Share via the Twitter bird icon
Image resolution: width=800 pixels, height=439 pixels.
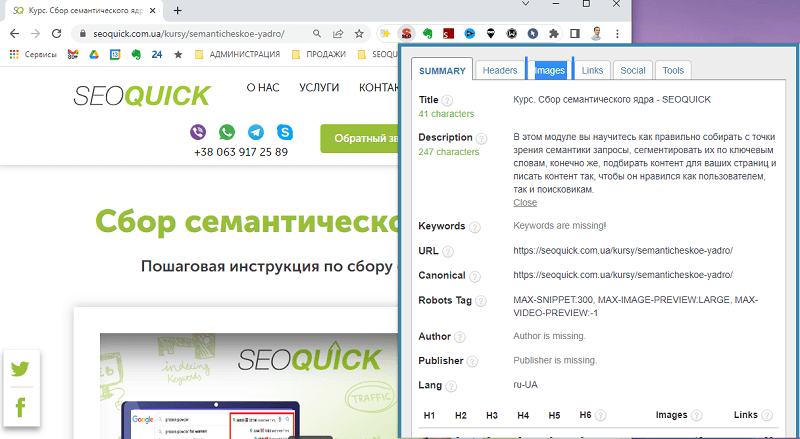coord(20,369)
